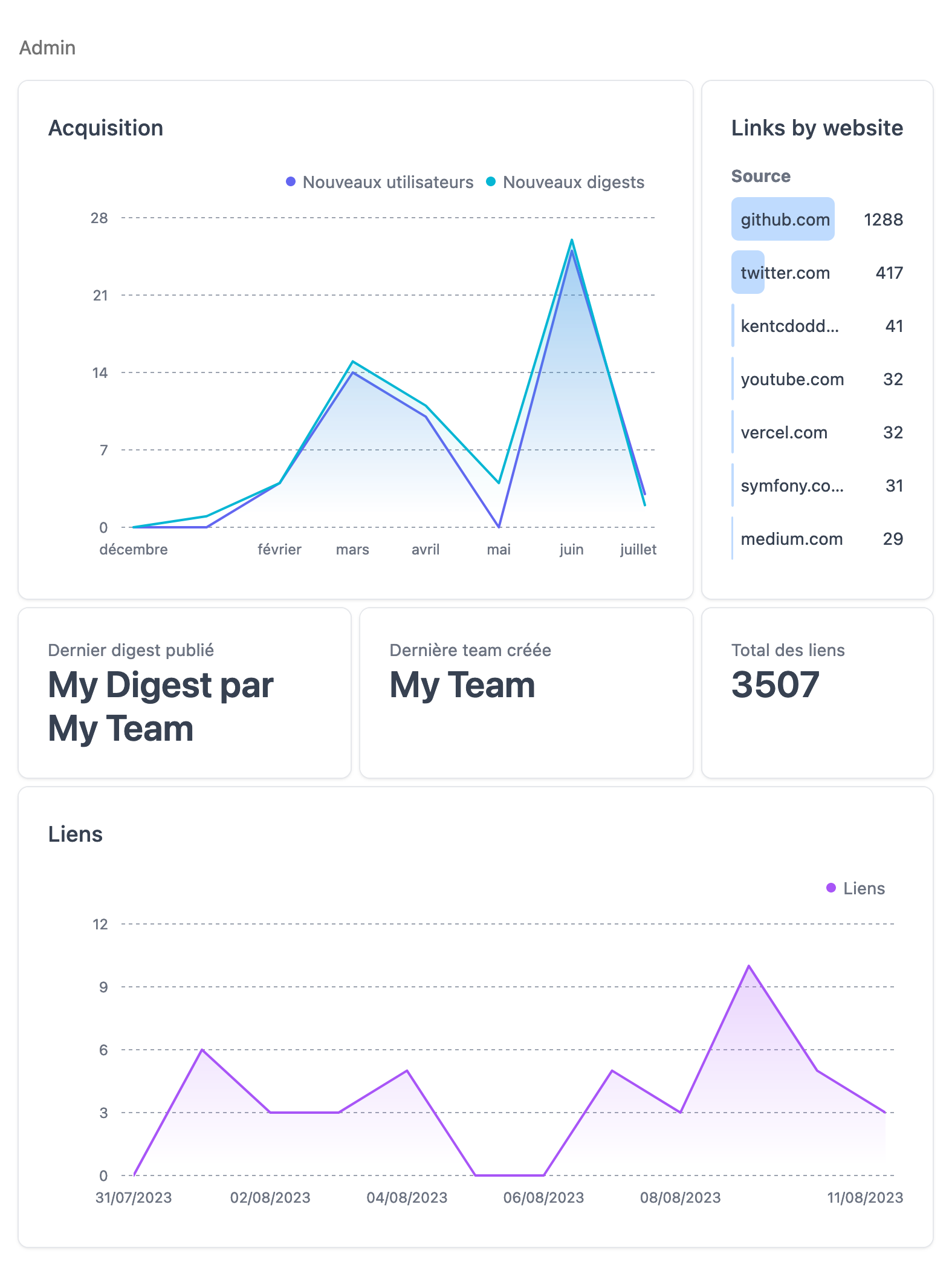952x1268 pixels.
Task: Click the 3507 total links value
Action: [776, 684]
